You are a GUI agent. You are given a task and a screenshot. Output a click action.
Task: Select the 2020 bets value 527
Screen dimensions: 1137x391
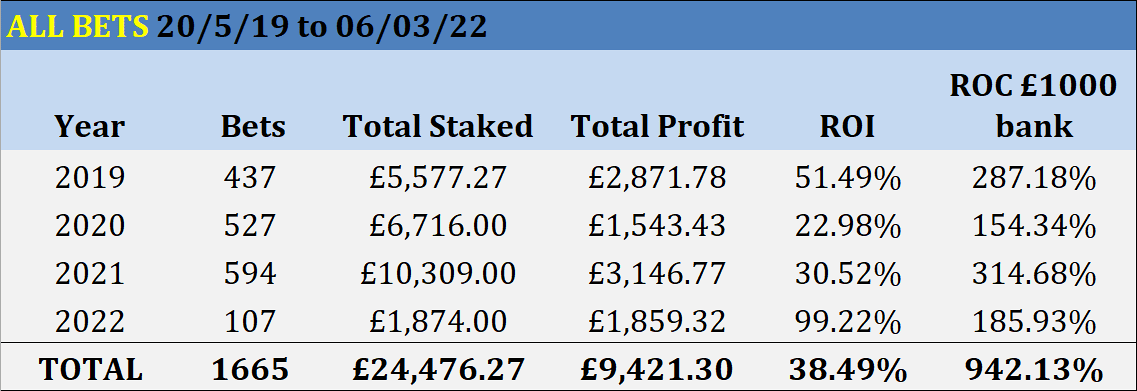tap(249, 226)
